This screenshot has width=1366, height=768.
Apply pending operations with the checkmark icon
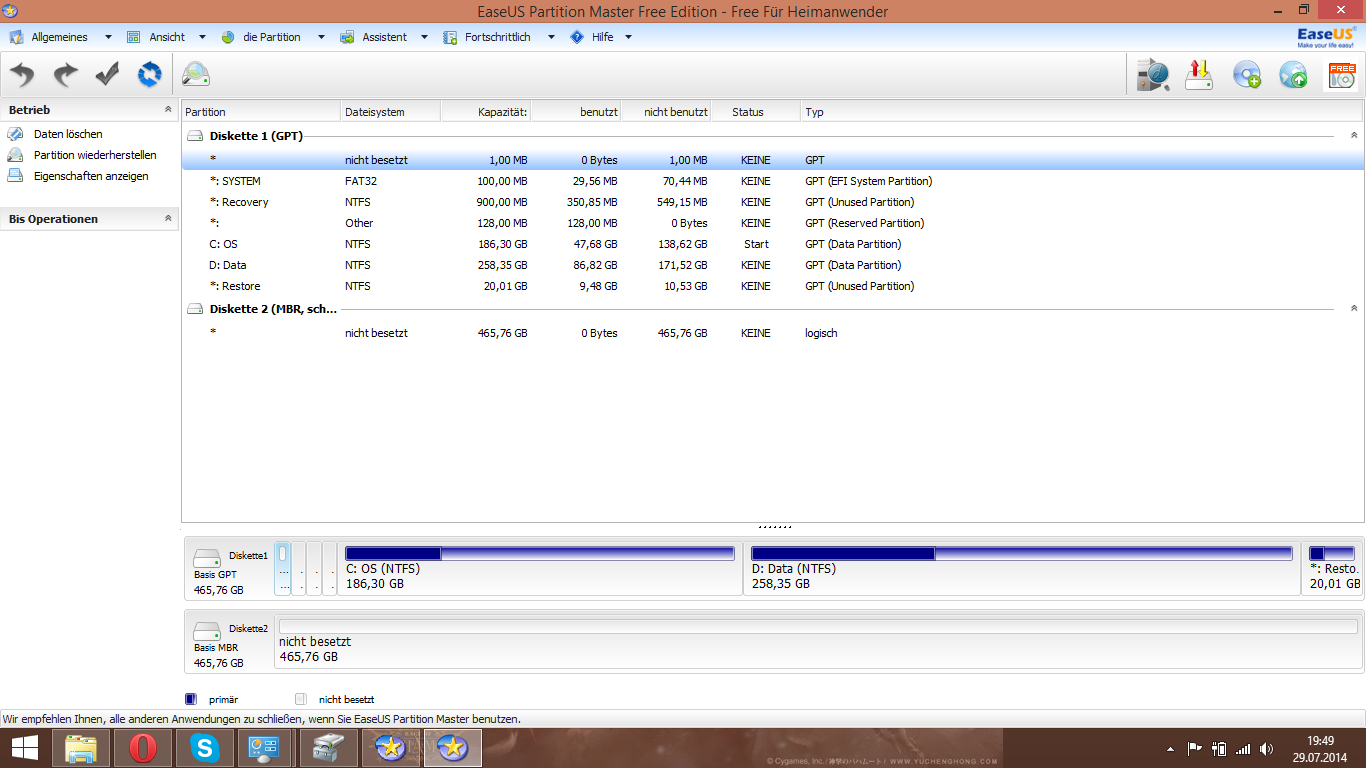point(107,75)
